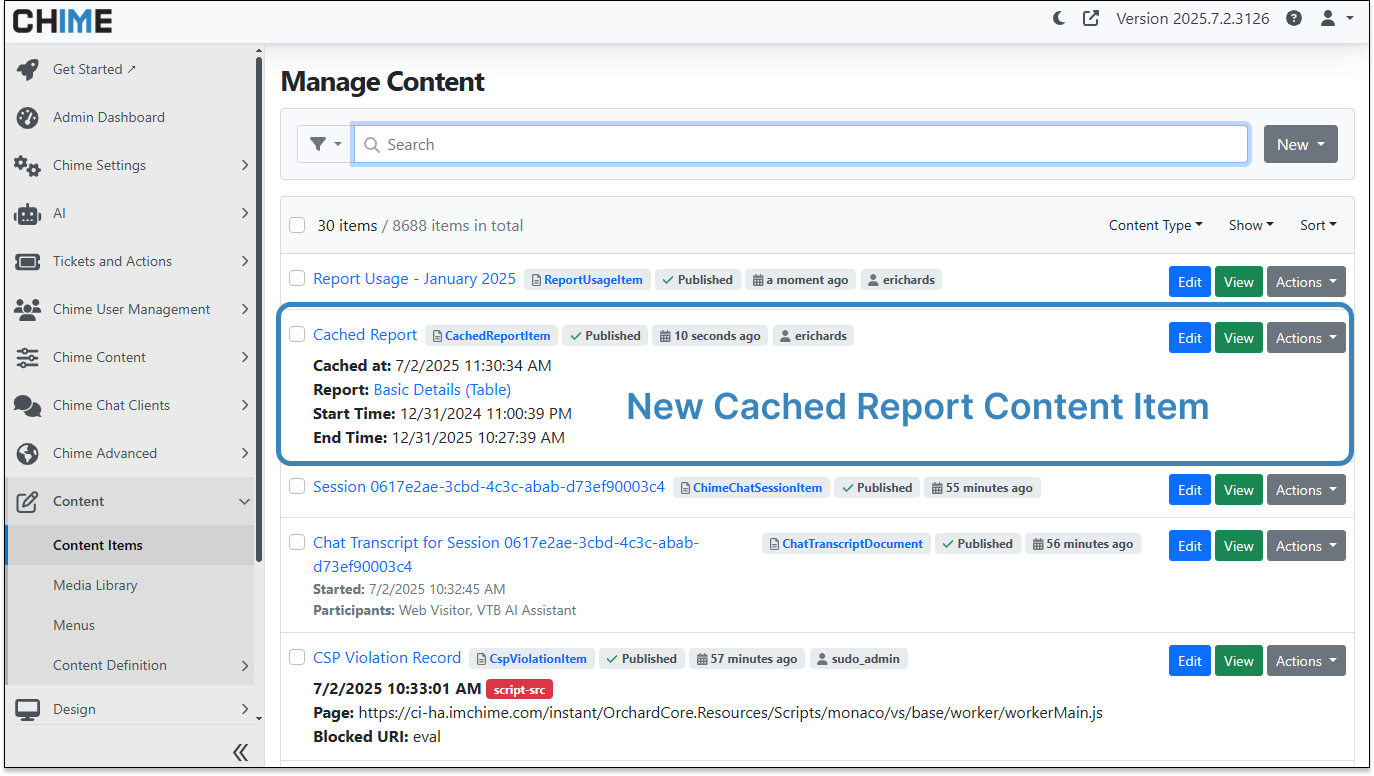This screenshot has width=1374, height=776.
Task: Open the Content Items menu entry
Action: (x=130, y=545)
